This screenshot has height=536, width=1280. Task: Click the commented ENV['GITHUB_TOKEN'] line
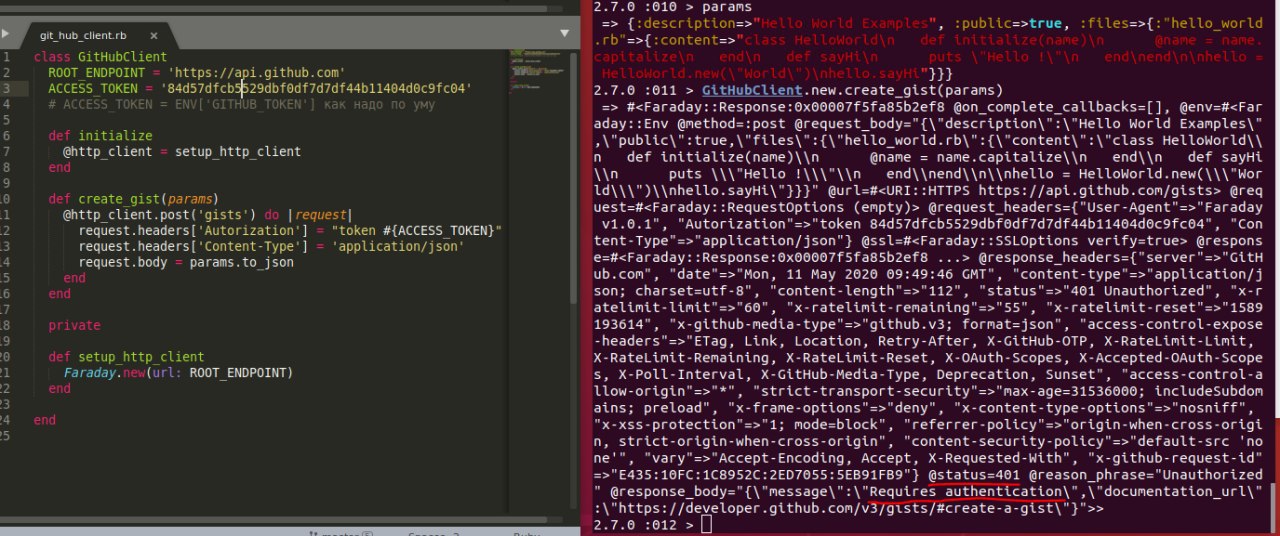[x=241, y=104]
